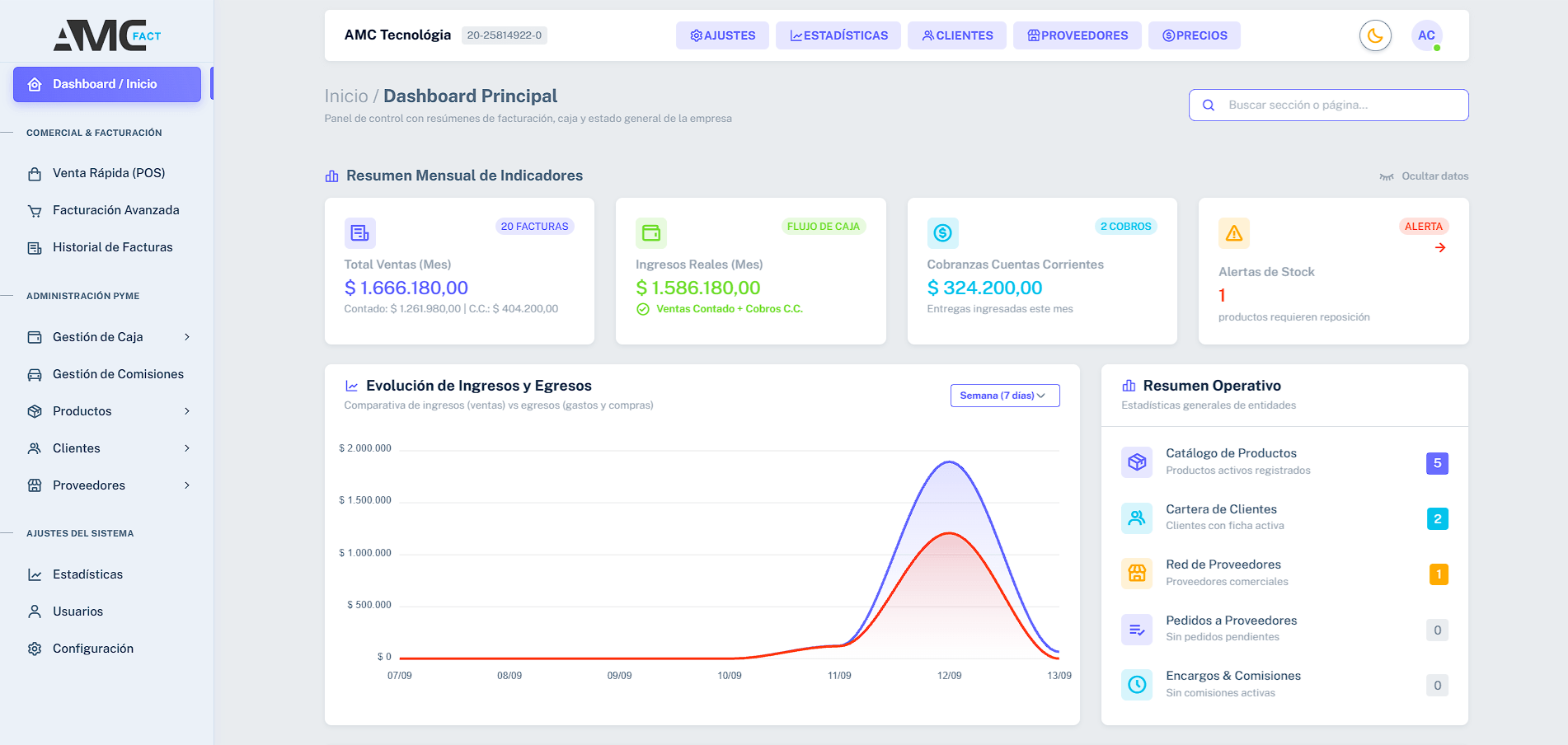
Task: Click the PRECIOS top button
Action: 1195,35
